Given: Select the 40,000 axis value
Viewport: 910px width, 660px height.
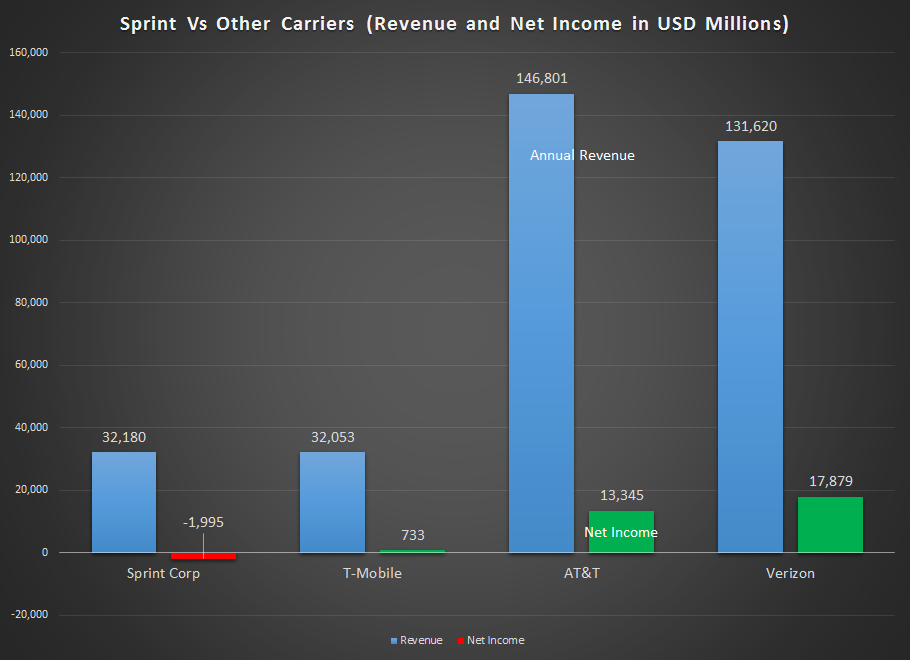Looking at the screenshot, I should (31, 427).
